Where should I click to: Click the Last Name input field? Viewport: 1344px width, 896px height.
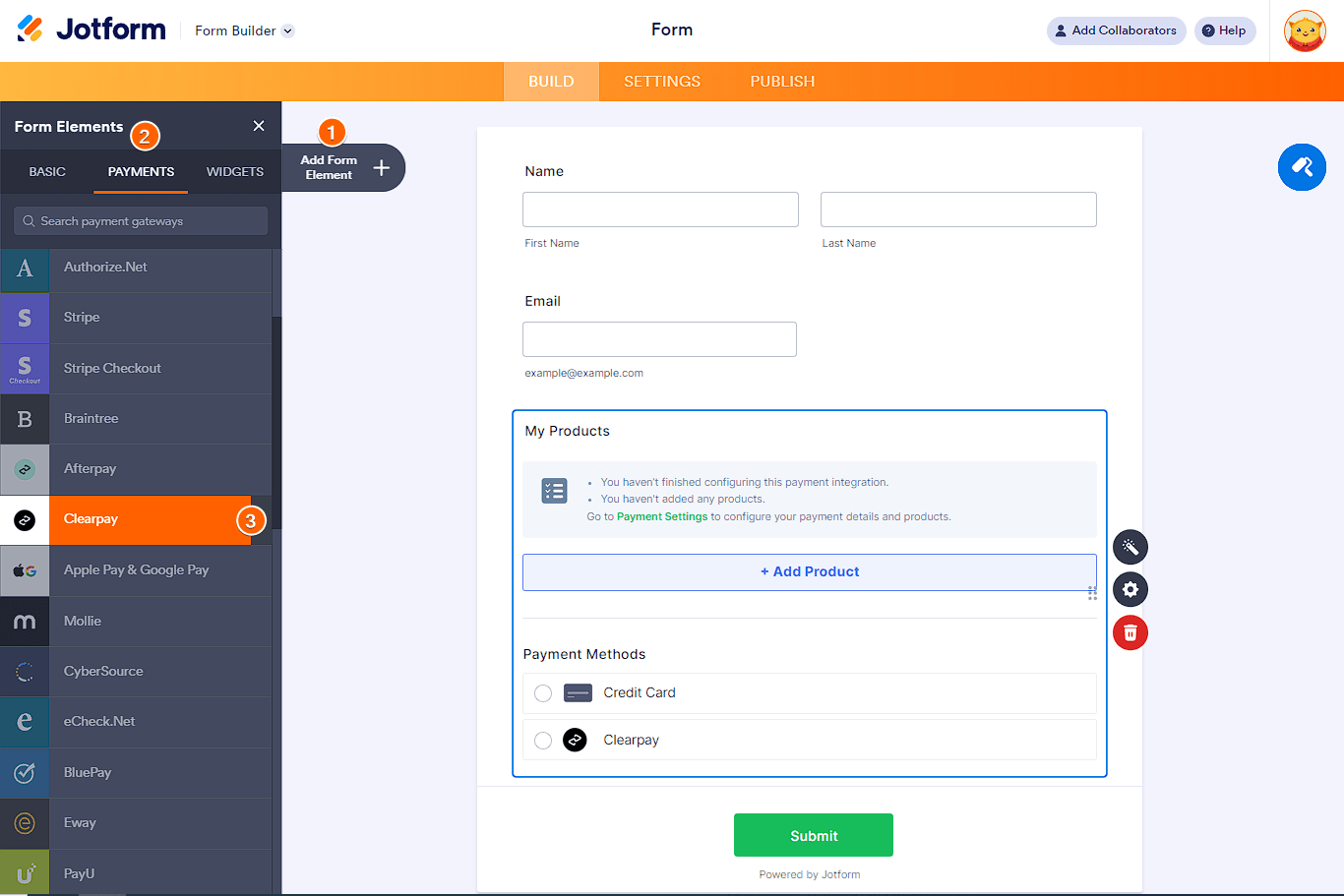pos(958,209)
